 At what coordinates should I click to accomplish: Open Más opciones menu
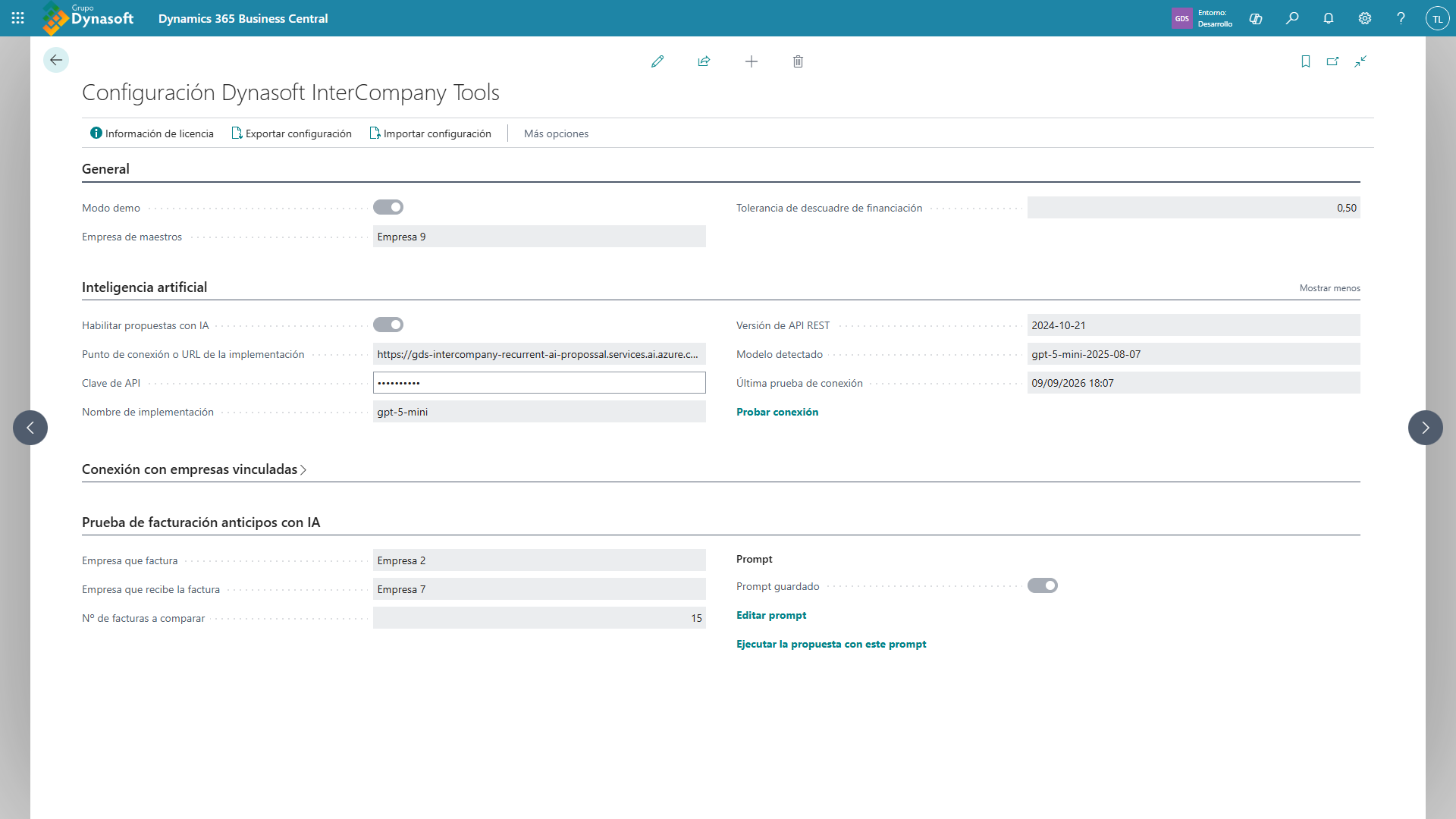[556, 133]
